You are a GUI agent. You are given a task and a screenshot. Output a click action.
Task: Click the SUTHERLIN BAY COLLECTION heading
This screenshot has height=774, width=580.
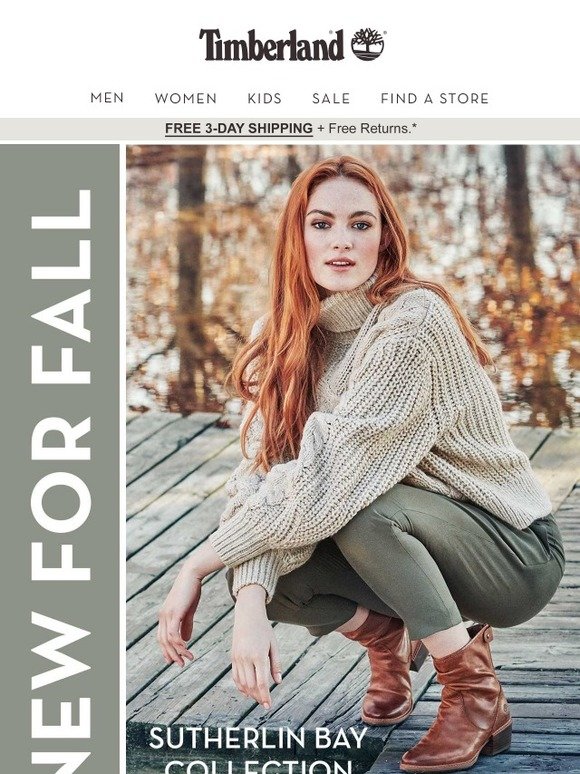[x=258, y=749]
